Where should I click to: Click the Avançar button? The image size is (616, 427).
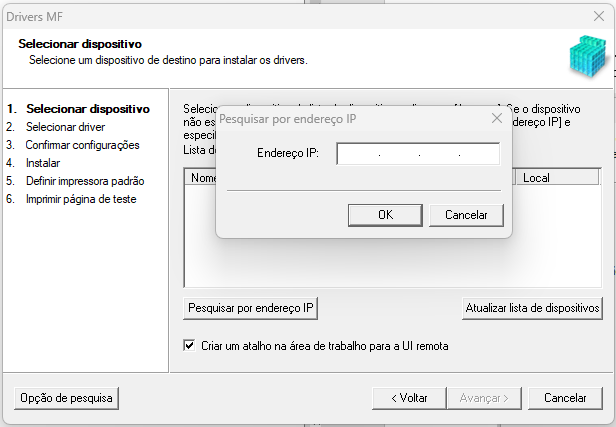pos(484,398)
